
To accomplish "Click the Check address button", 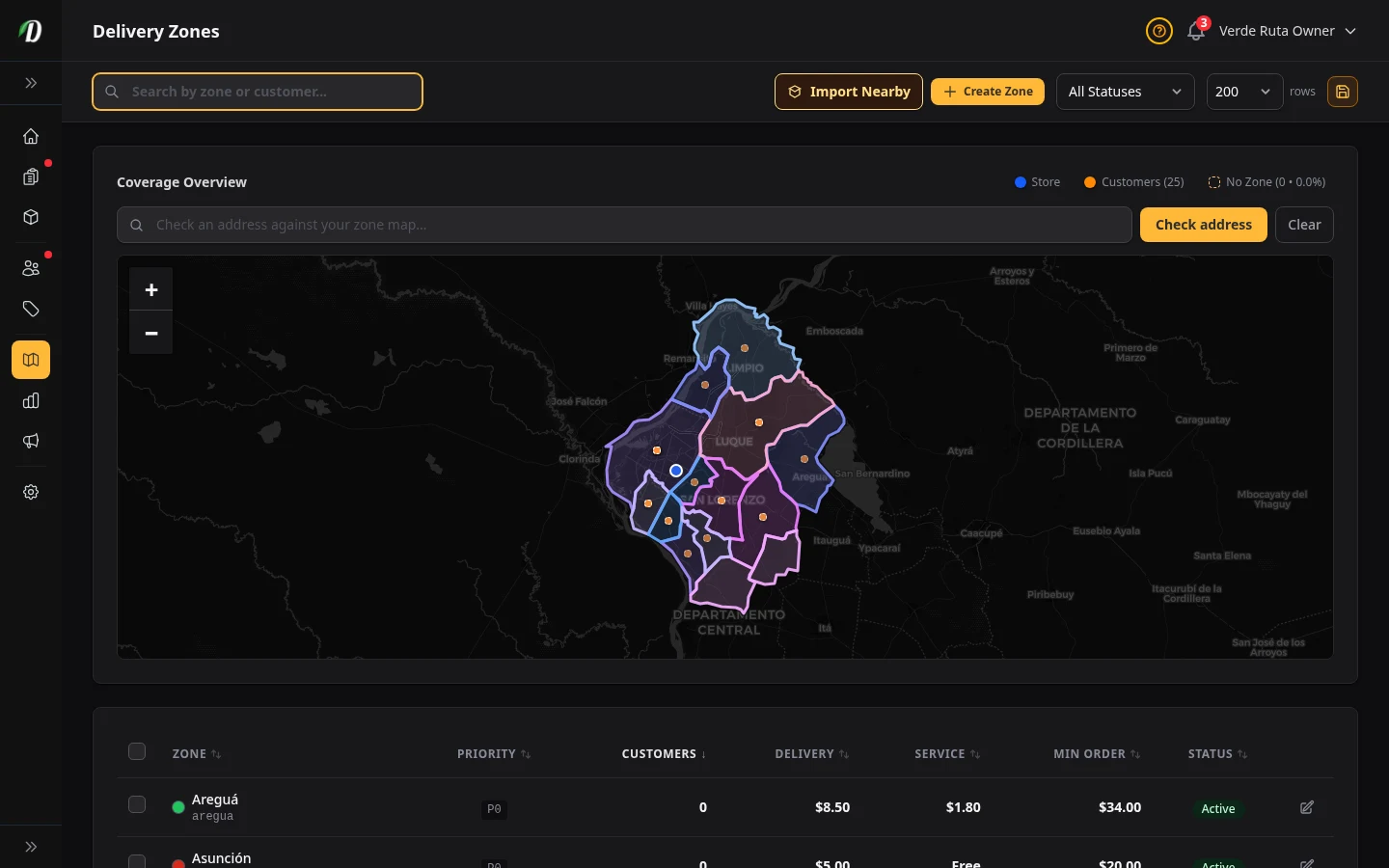I will tap(1203, 225).
